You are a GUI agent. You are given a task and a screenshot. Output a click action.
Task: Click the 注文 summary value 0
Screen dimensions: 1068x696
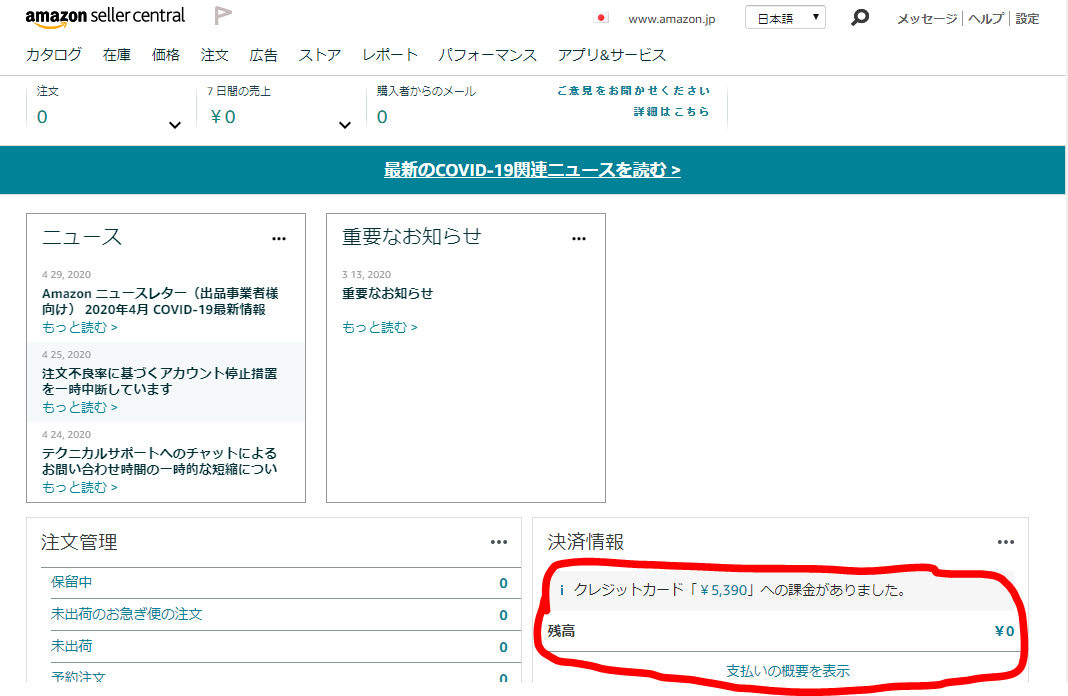pos(42,117)
